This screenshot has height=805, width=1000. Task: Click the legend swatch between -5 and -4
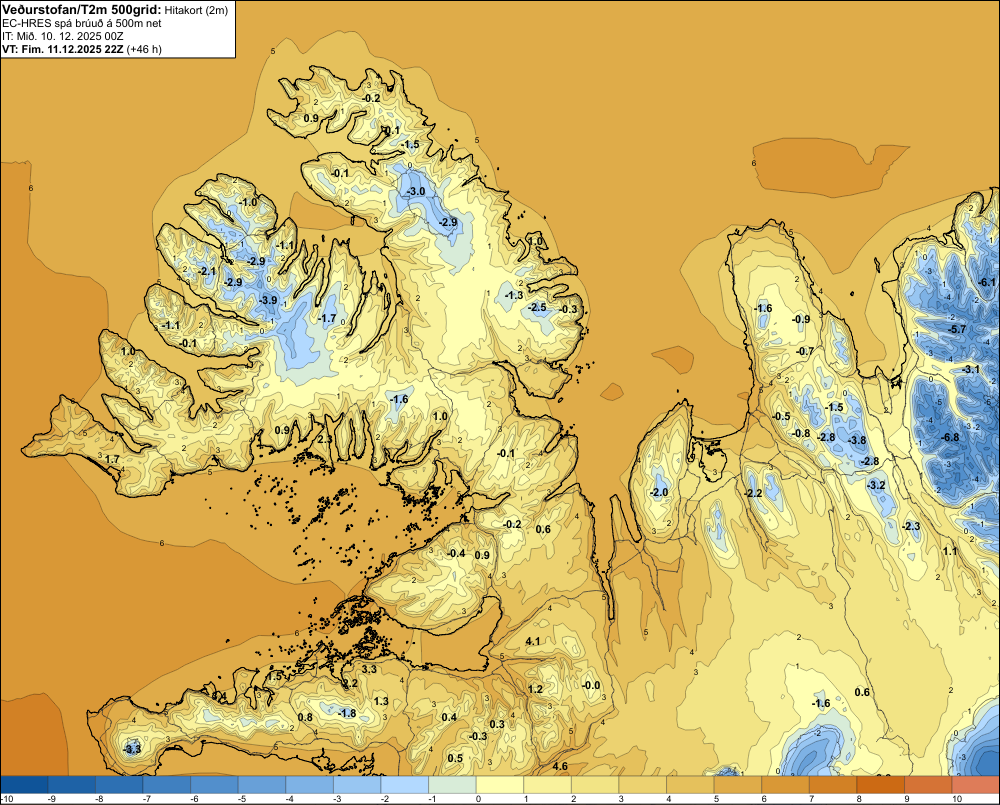click(x=262, y=784)
